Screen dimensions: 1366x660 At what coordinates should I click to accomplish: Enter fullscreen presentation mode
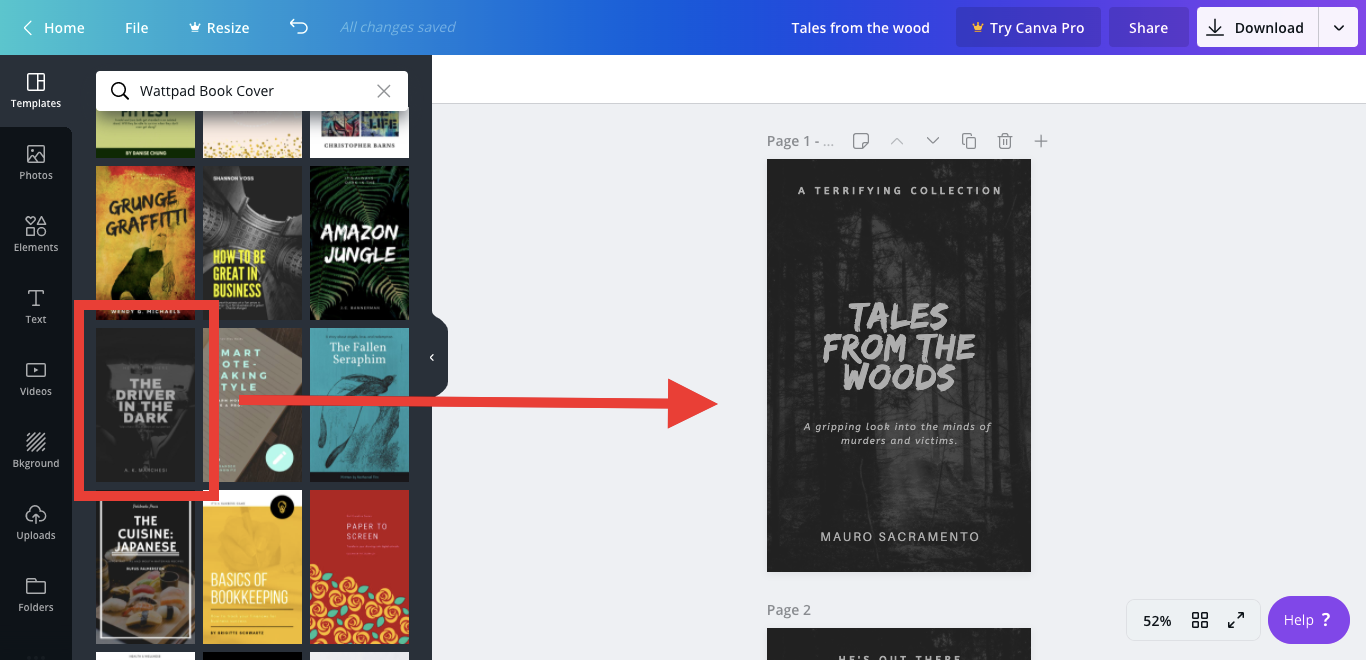click(1236, 620)
